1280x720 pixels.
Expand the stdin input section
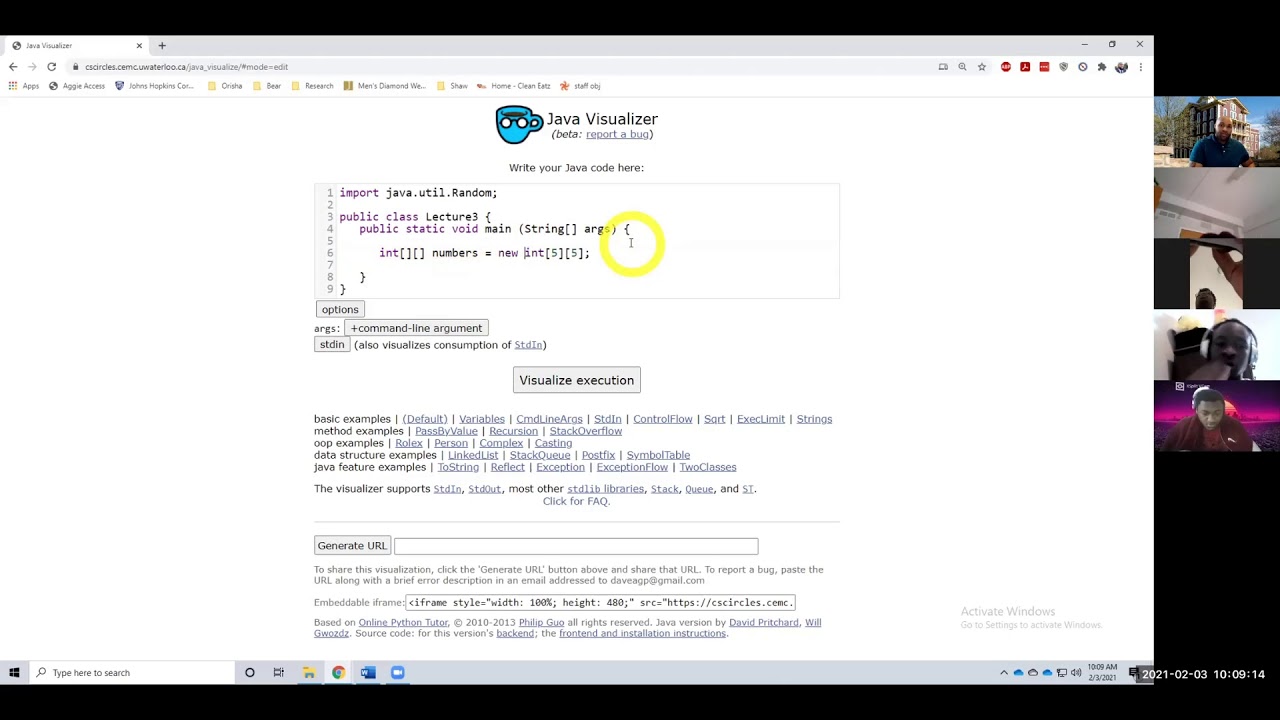332,345
